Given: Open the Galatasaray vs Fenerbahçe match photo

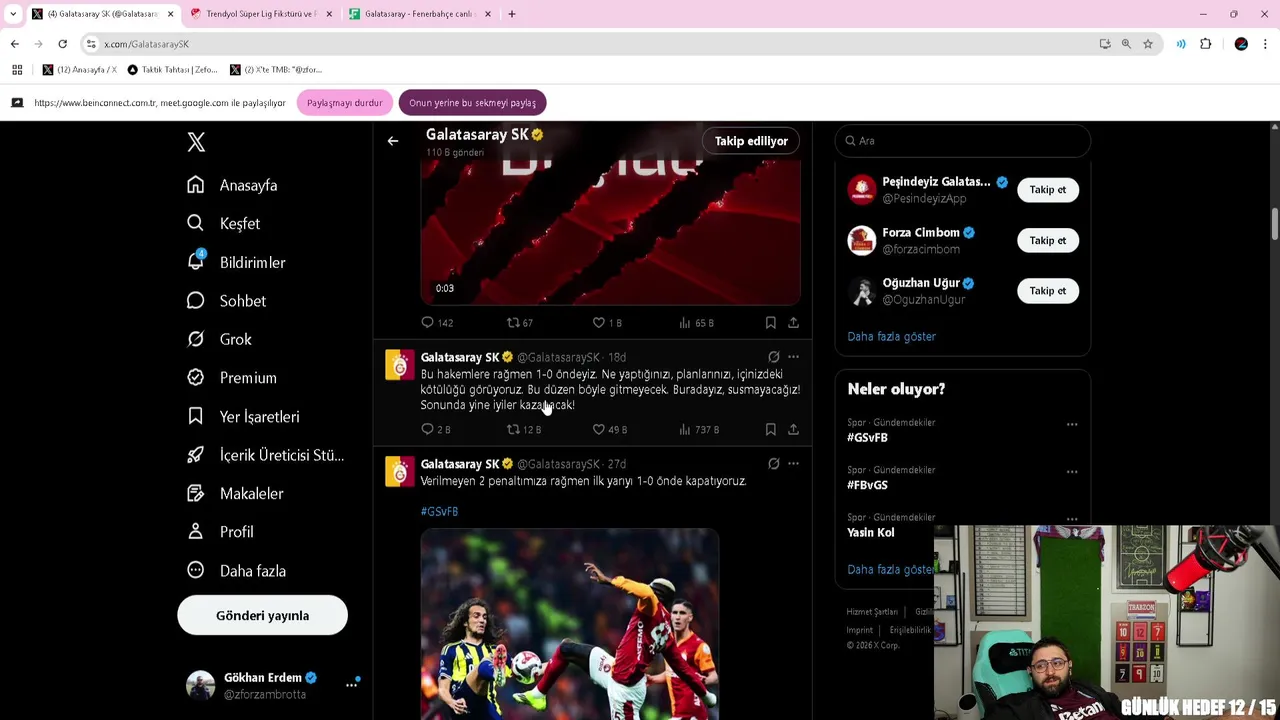Looking at the screenshot, I should pyautogui.click(x=569, y=624).
